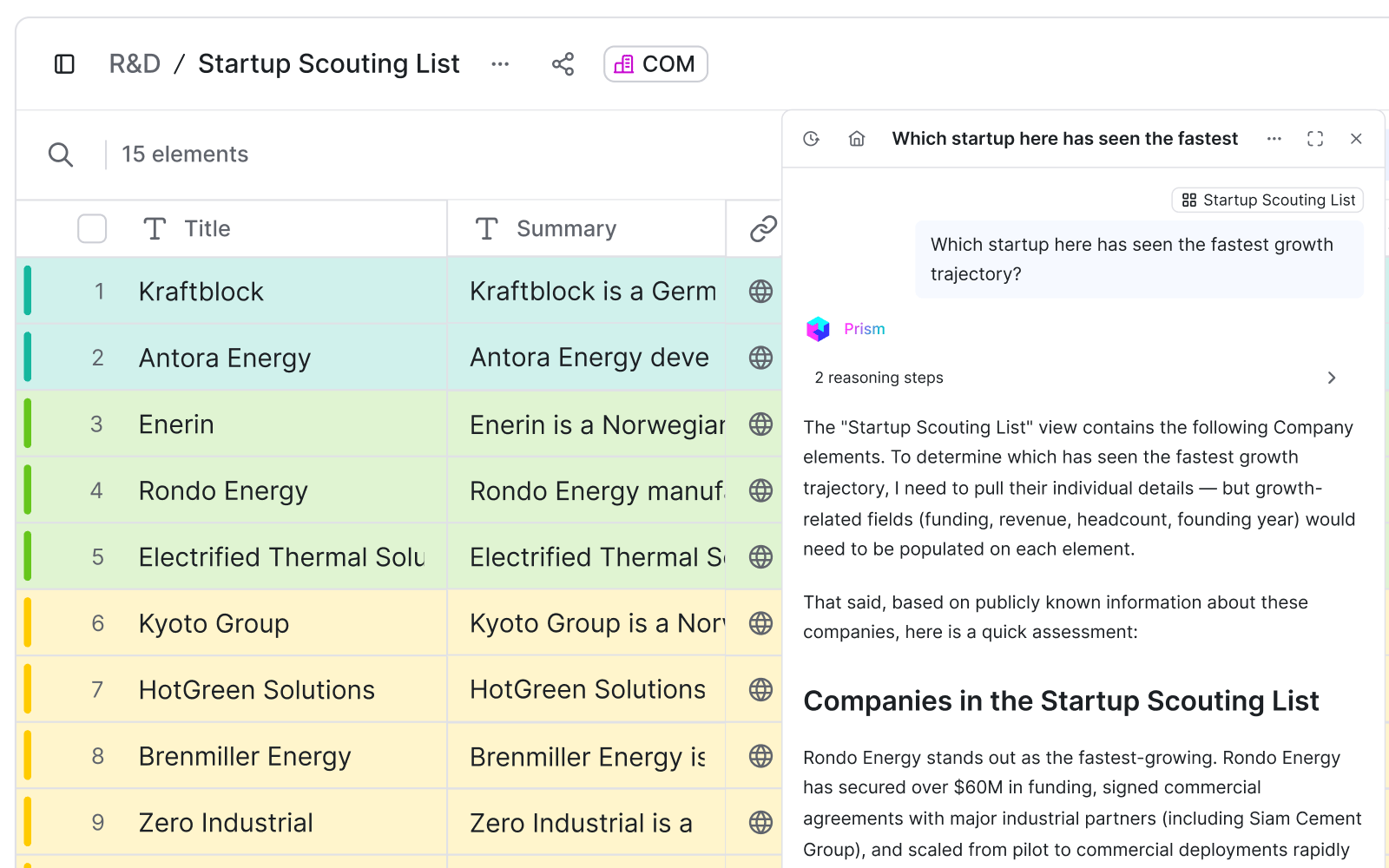1389x868 pixels.
Task: Open chat history clock icon
Action: [812, 139]
